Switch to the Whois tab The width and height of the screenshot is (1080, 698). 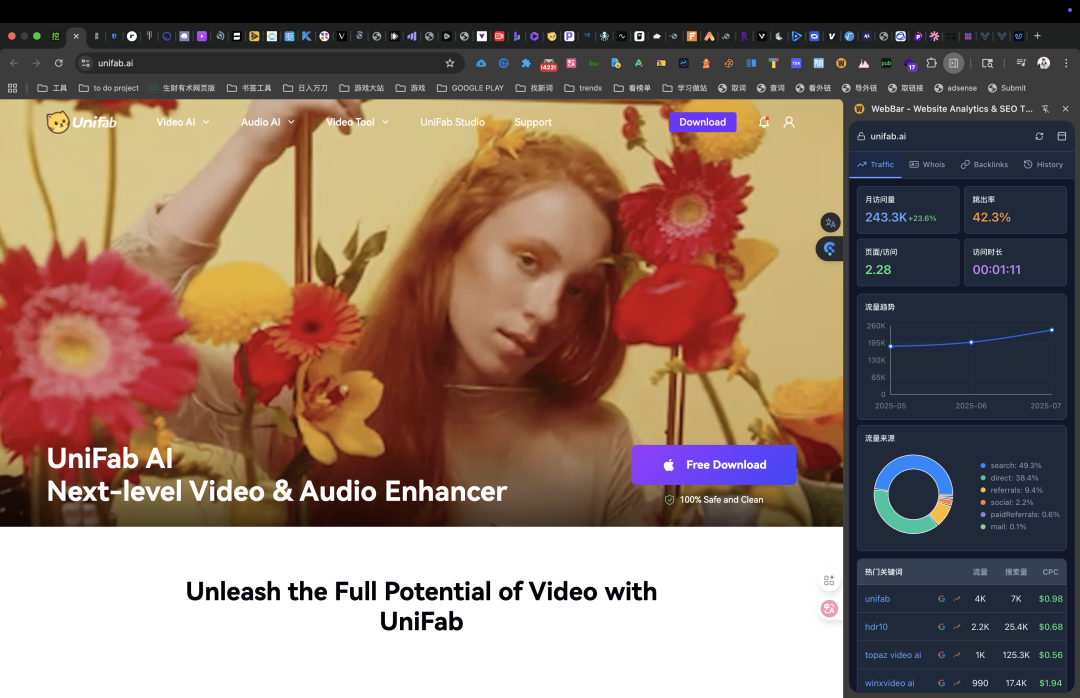tap(927, 165)
